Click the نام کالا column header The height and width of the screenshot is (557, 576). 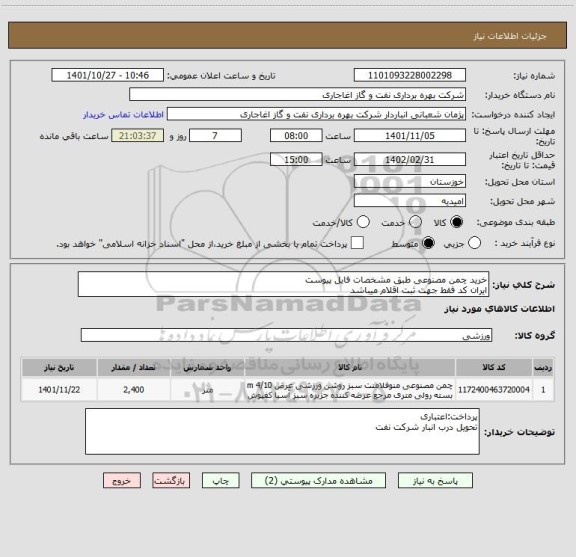tap(350, 367)
